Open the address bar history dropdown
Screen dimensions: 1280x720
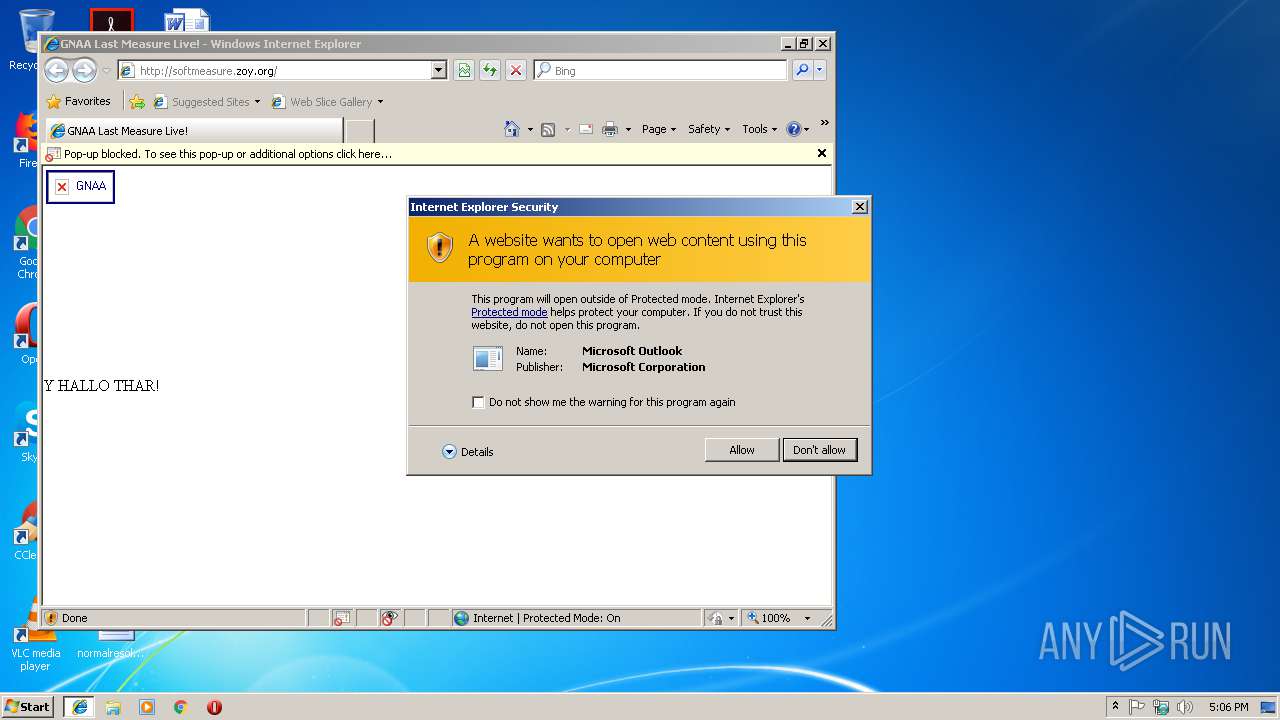point(438,70)
